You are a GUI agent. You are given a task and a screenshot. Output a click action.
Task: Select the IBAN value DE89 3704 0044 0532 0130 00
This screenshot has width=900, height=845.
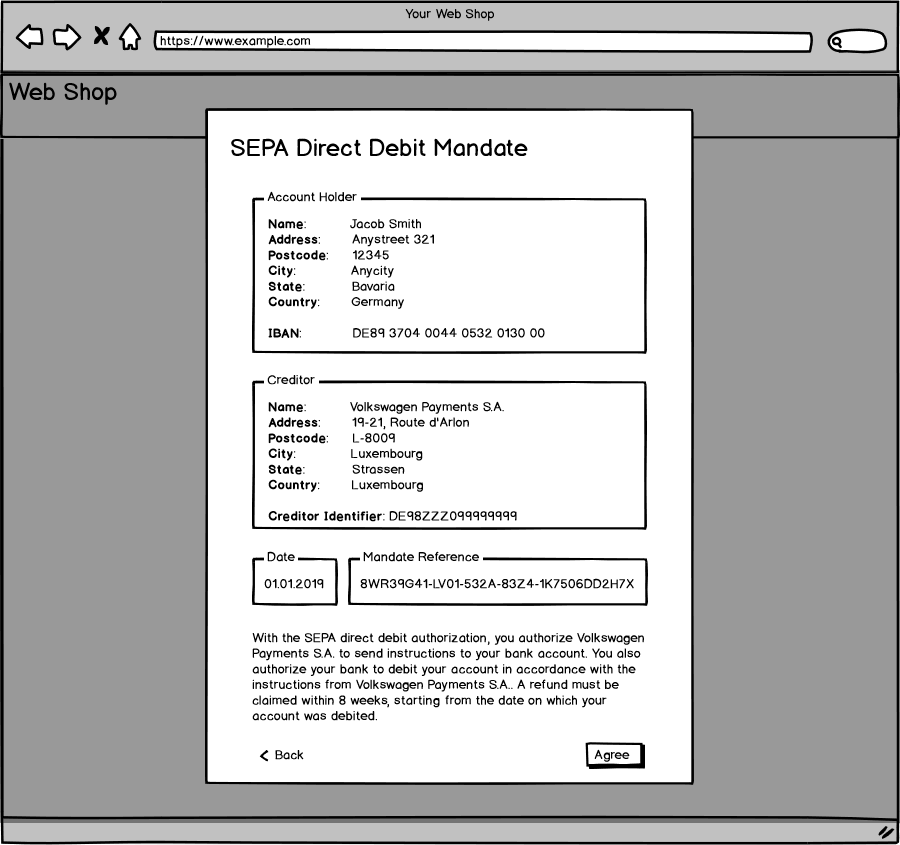click(448, 333)
